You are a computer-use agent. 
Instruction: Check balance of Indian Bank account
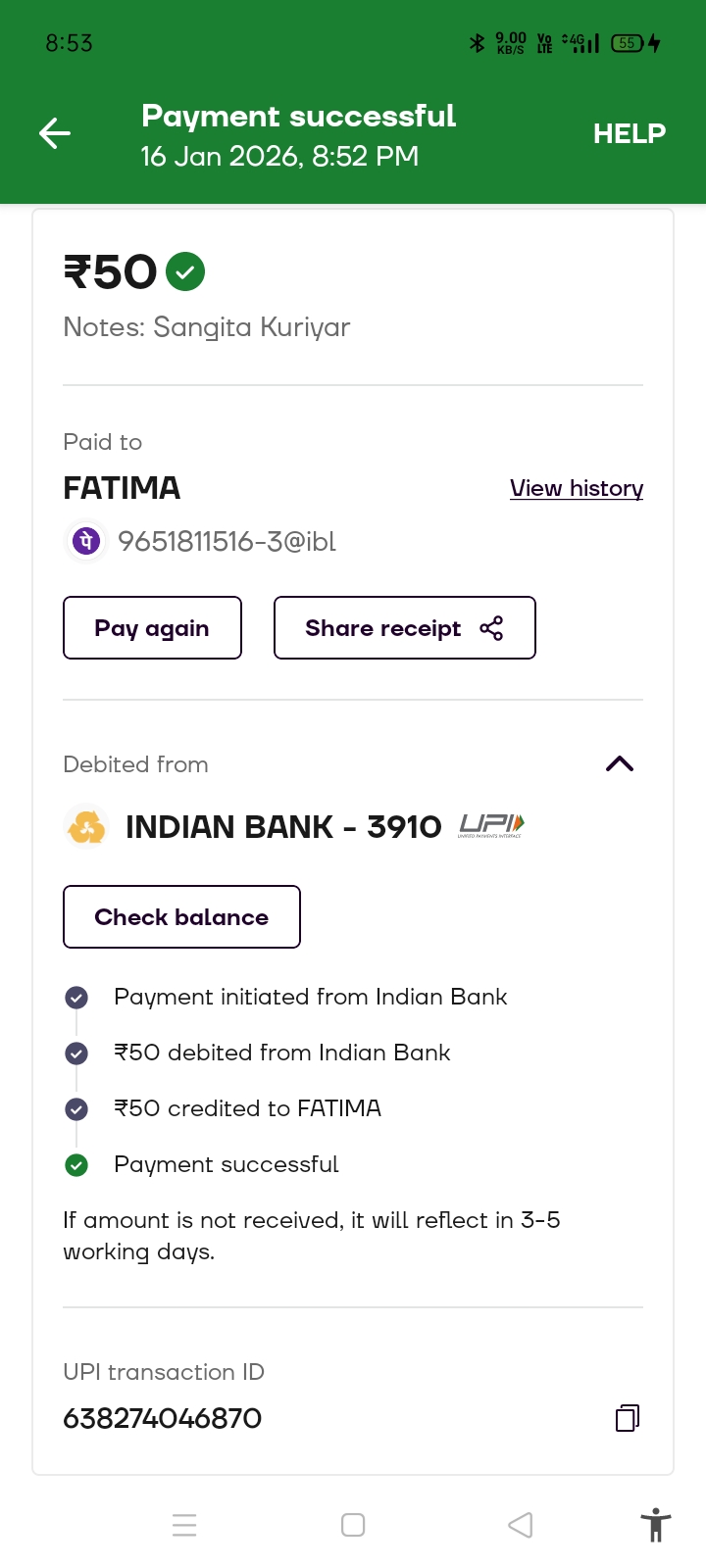[x=181, y=917]
